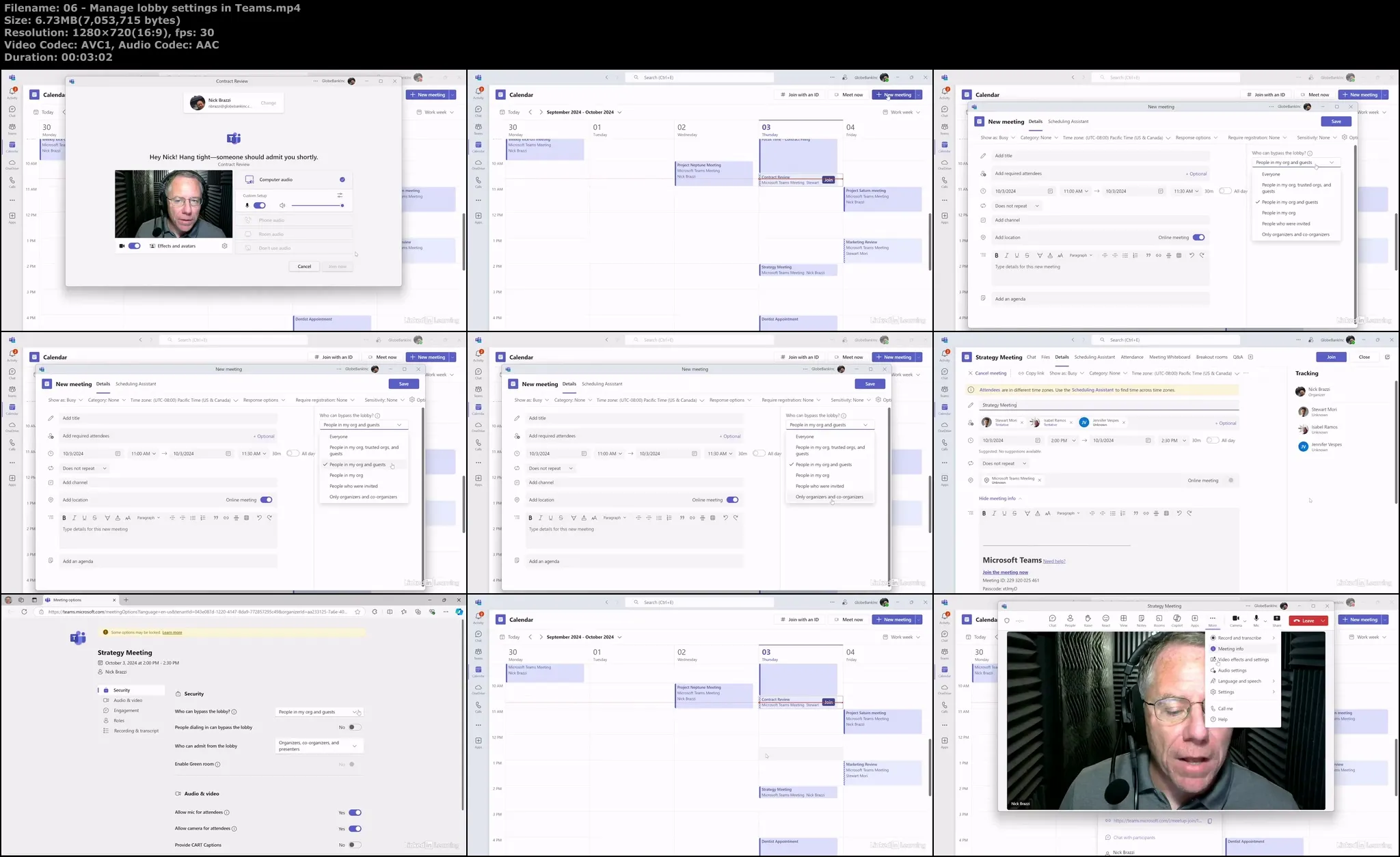Image resolution: width=1400 pixels, height=857 pixels.
Task: Open People in the Strategy Meeting call toolbar
Action: pyautogui.click(x=1070, y=620)
